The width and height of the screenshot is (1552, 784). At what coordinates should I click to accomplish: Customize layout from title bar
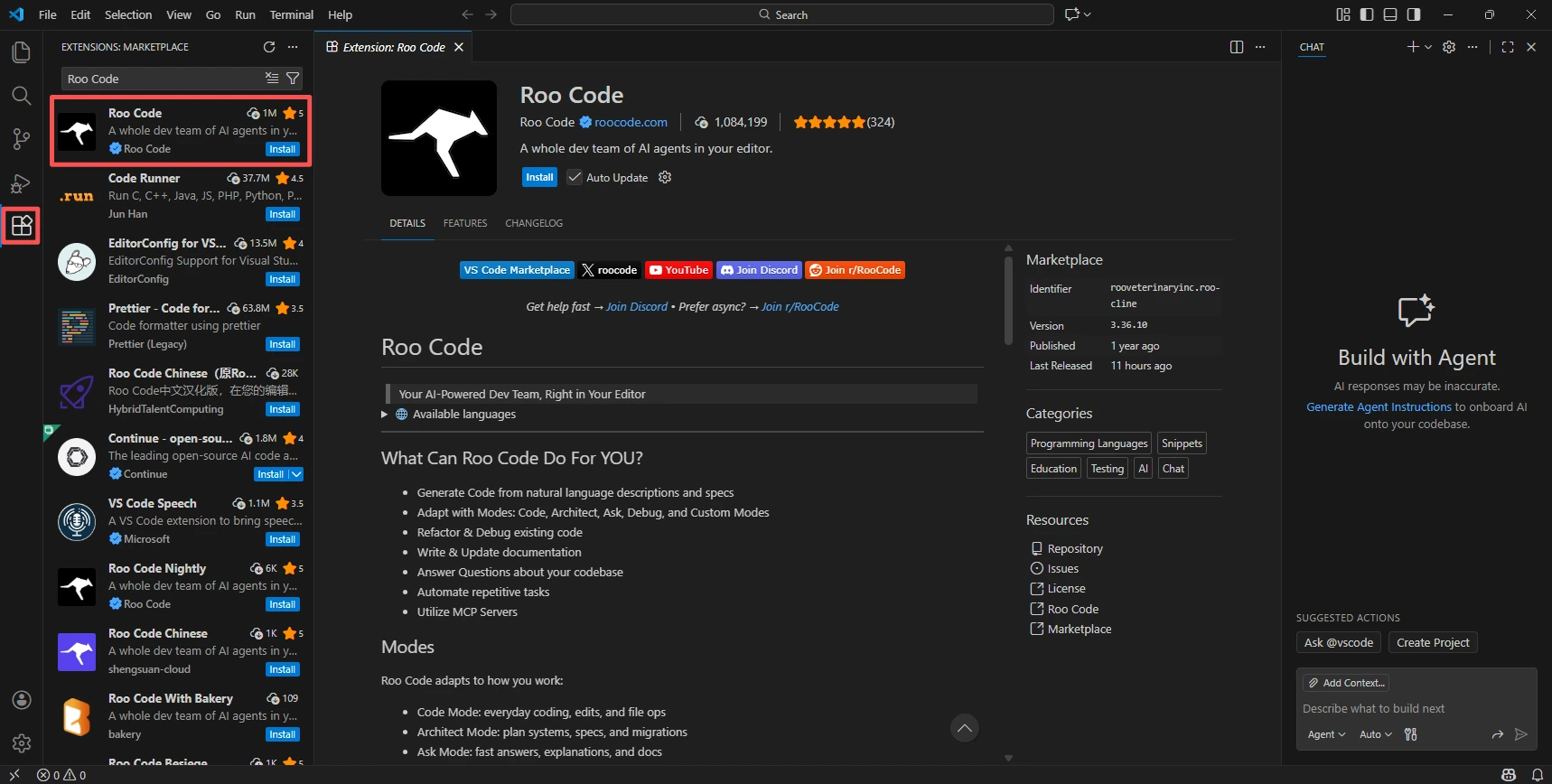click(x=1343, y=14)
